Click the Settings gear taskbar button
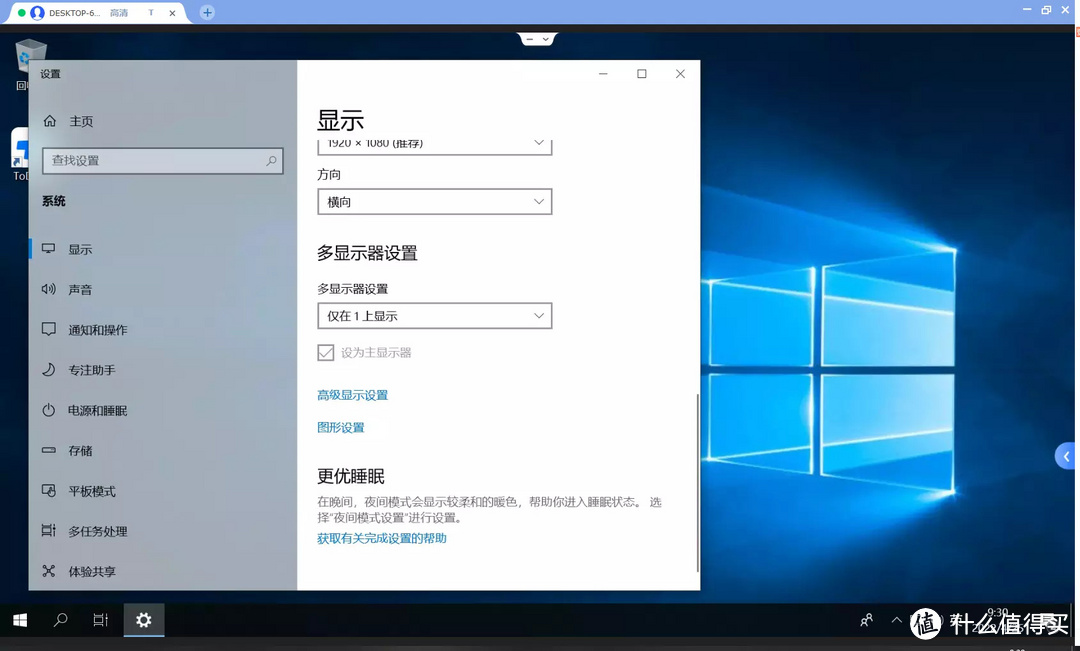The height and width of the screenshot is (651, 1080). tap(143, 620)
